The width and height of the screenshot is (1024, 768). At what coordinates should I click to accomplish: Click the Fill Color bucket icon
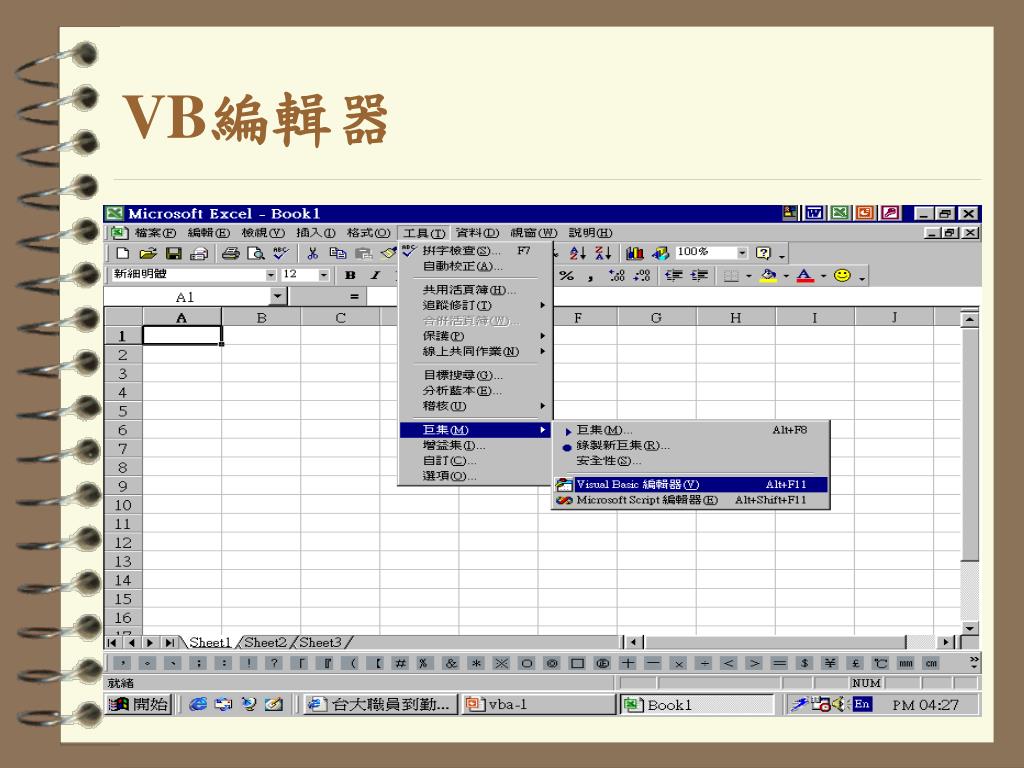click(x=769, y=276)
